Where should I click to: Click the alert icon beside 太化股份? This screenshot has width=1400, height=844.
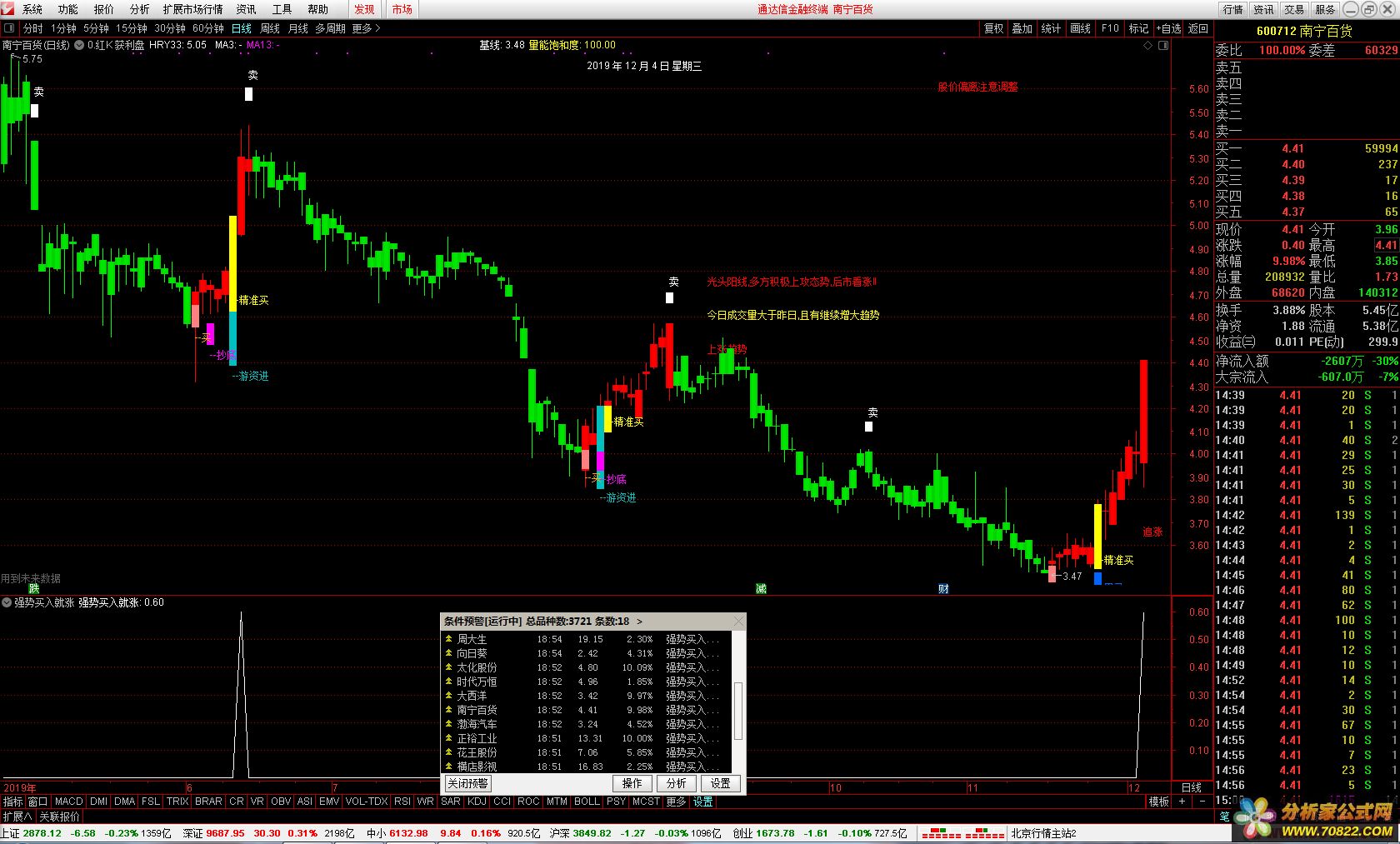(x=448, y=667)
